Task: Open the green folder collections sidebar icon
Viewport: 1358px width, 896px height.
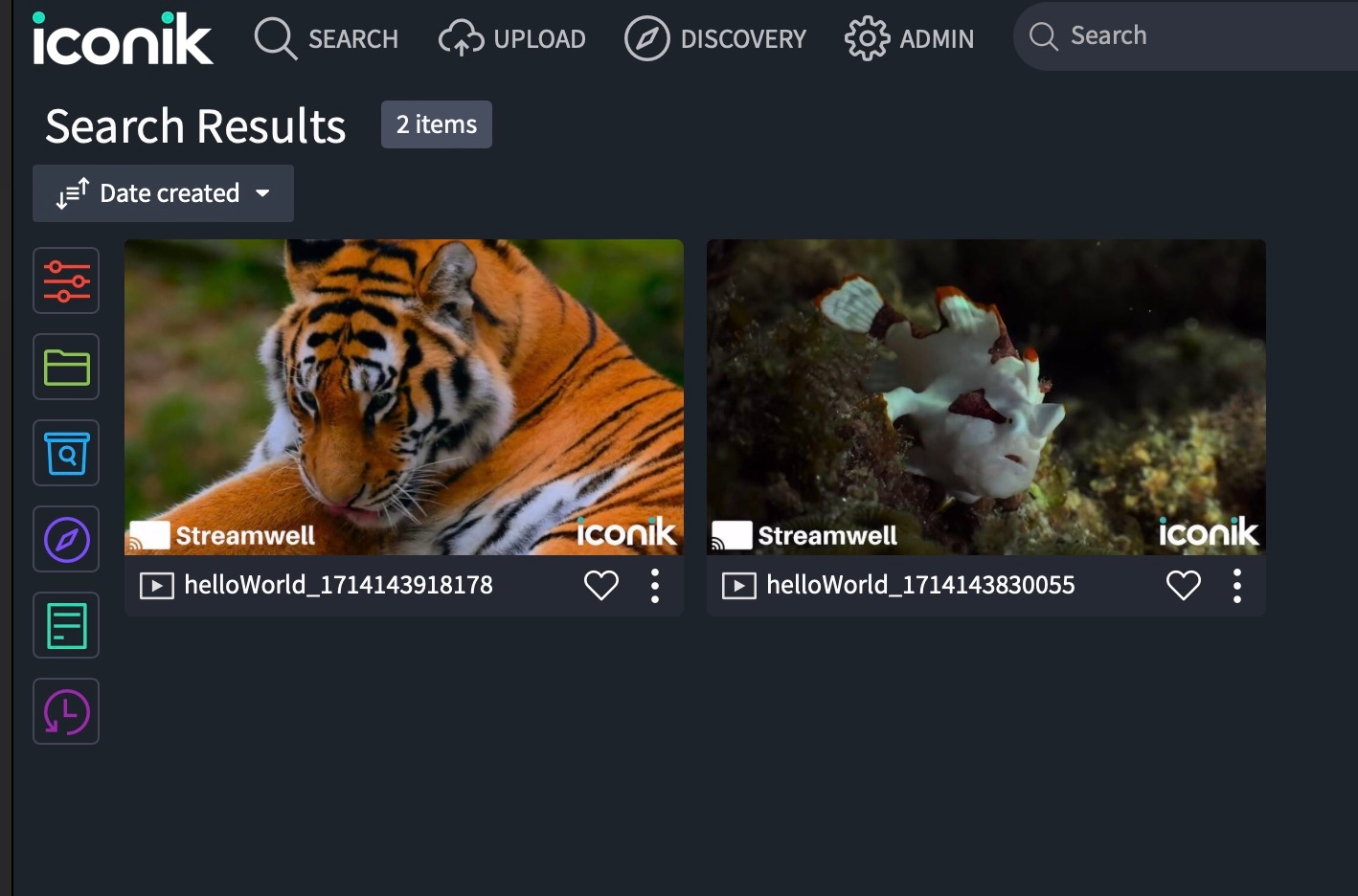Action: point(66,367)
